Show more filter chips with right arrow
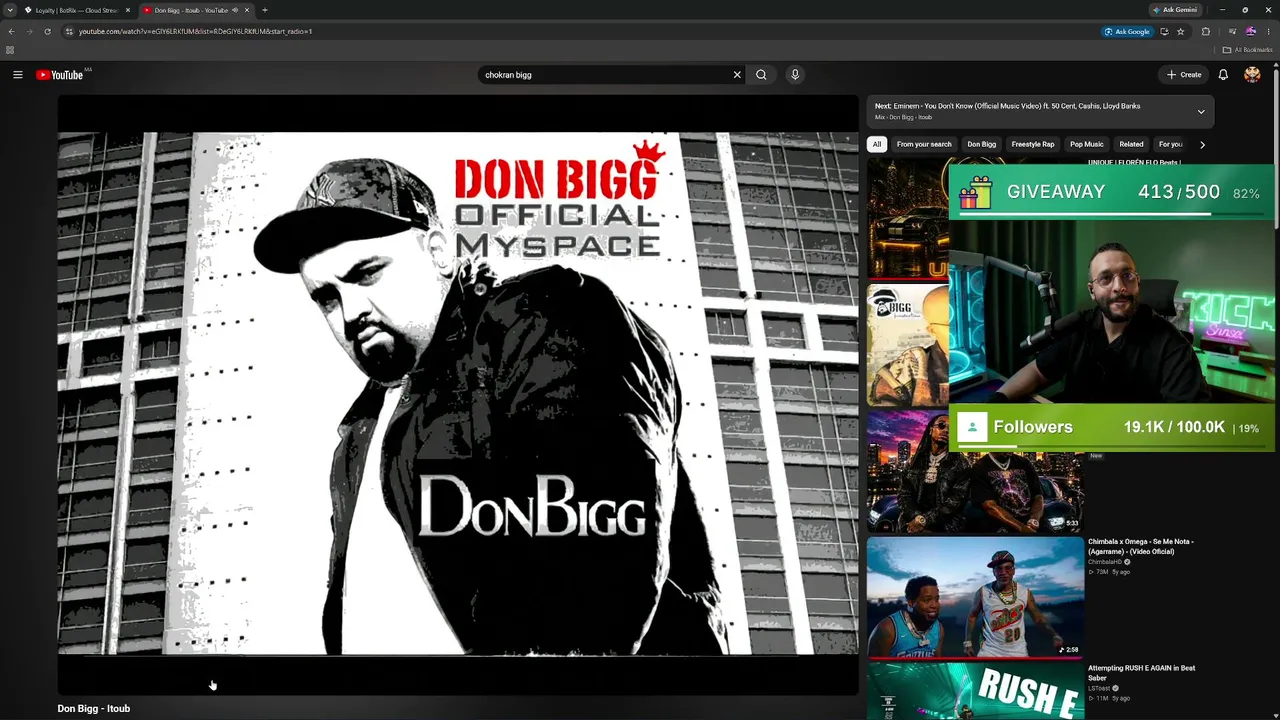The width and height of the screenshot is (1280, 720). click(x=1202, y=144)
